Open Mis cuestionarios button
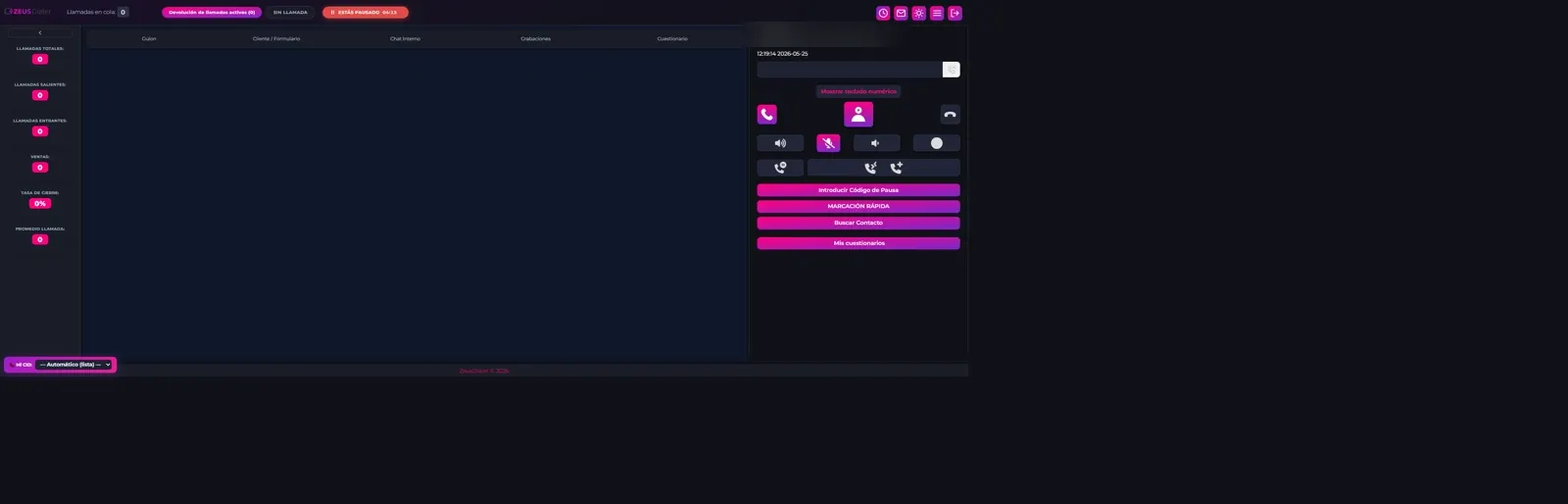The height and width of the screenshot is (504, 1568). 858,243
